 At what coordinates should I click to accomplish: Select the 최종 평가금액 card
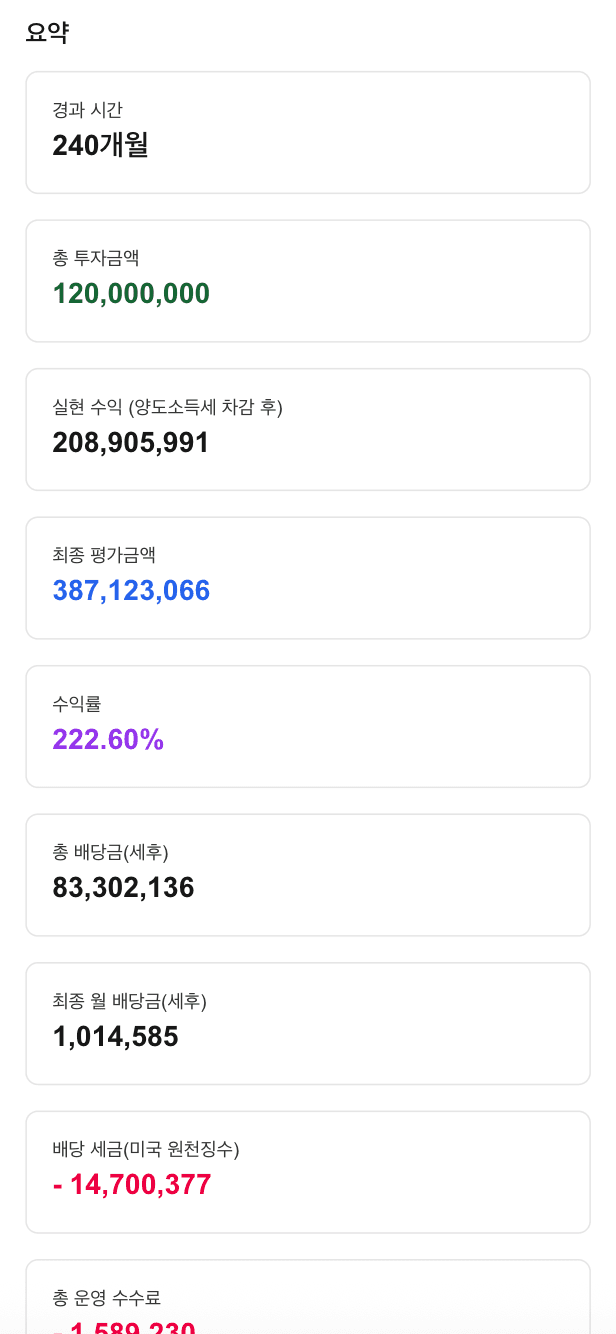[x=307, y=578]
